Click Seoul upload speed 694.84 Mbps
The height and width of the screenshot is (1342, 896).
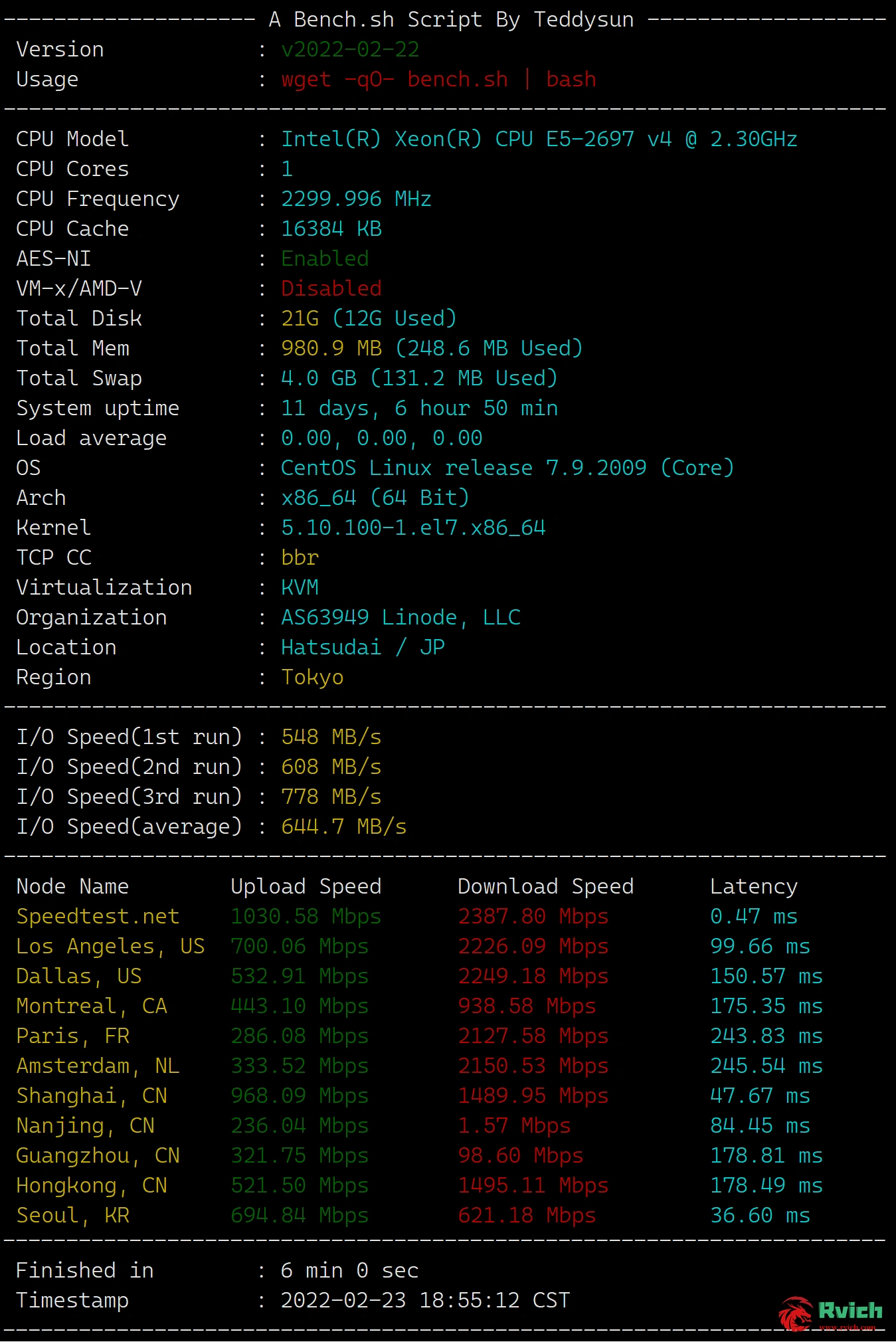[300, 1215]
